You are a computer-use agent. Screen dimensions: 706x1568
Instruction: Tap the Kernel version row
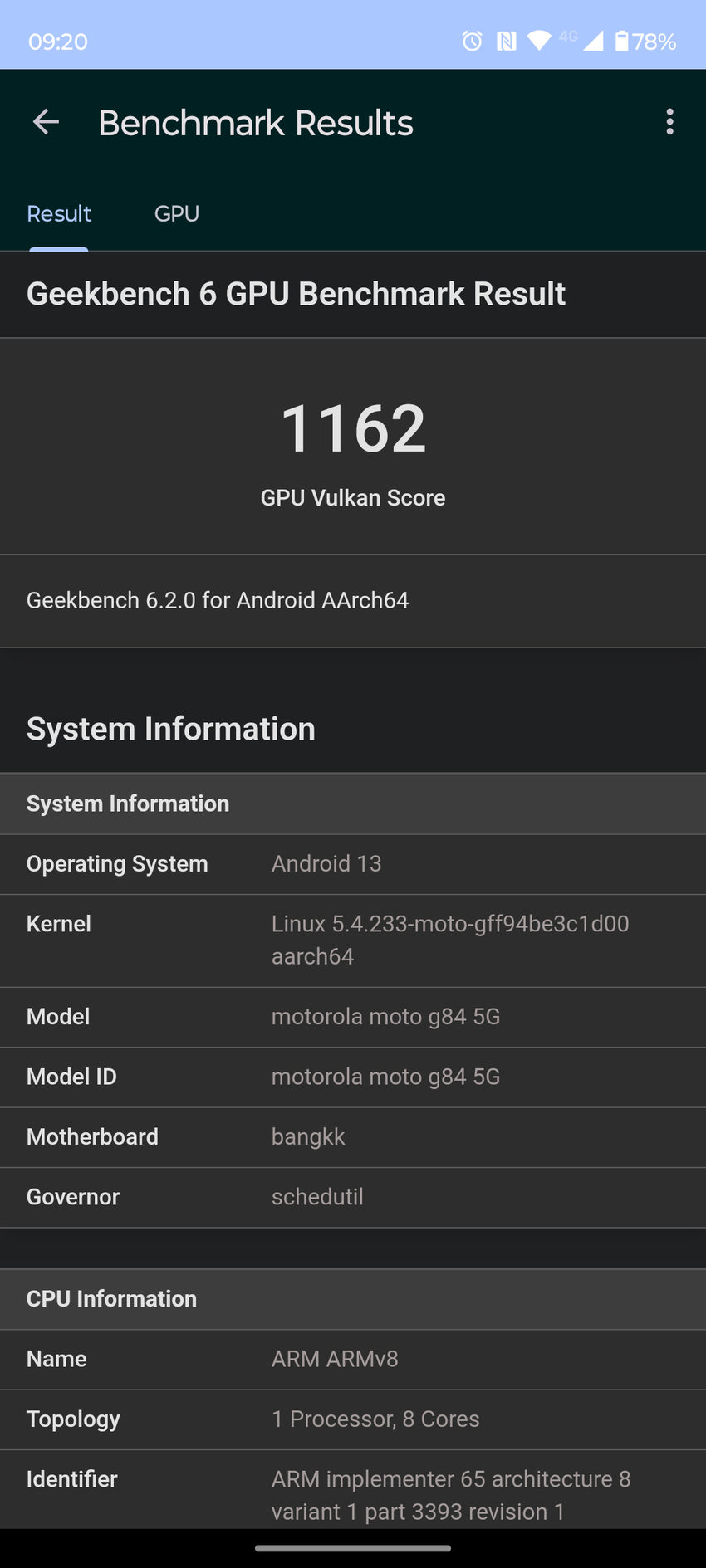coord(353,940)
